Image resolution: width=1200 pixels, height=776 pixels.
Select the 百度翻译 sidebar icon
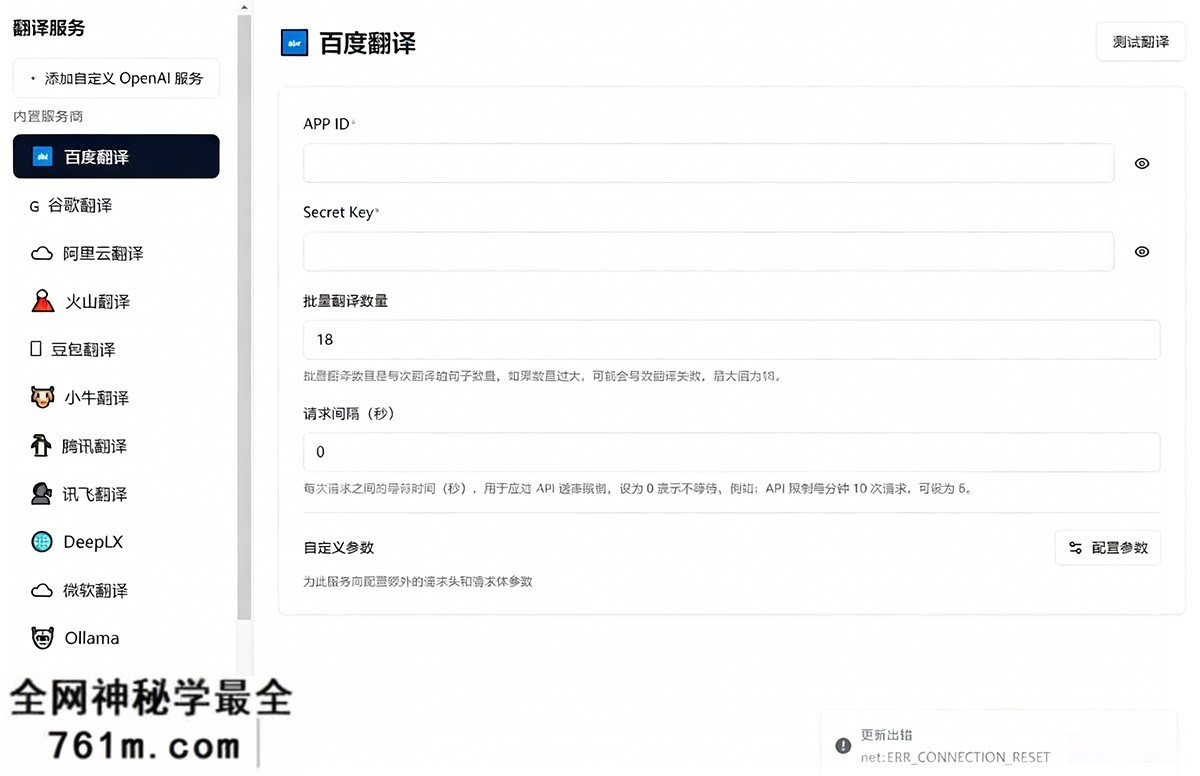[42, 157]
